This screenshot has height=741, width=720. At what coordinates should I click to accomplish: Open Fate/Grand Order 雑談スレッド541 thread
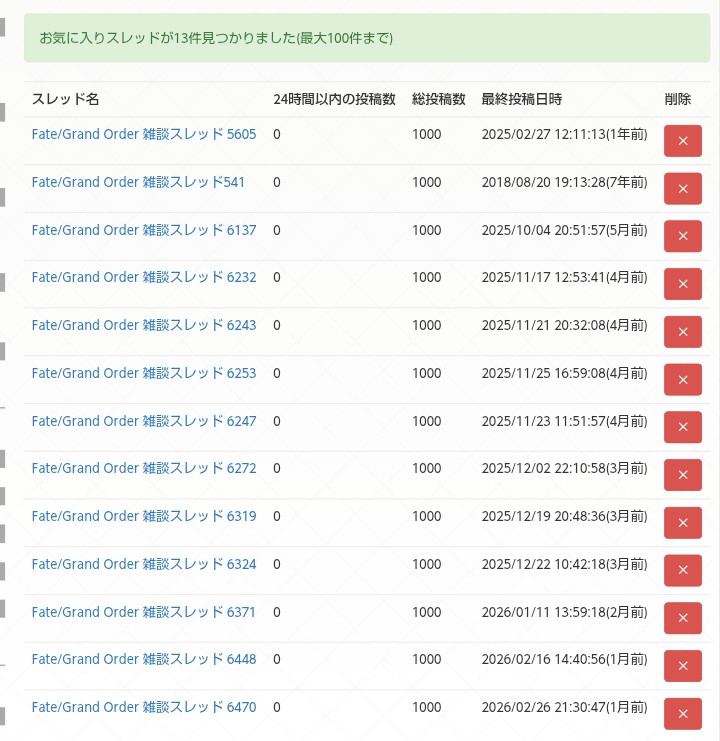138,182
